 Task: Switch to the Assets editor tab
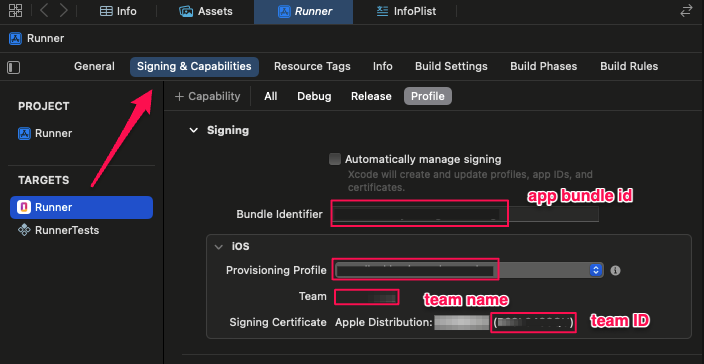point(205,11)
